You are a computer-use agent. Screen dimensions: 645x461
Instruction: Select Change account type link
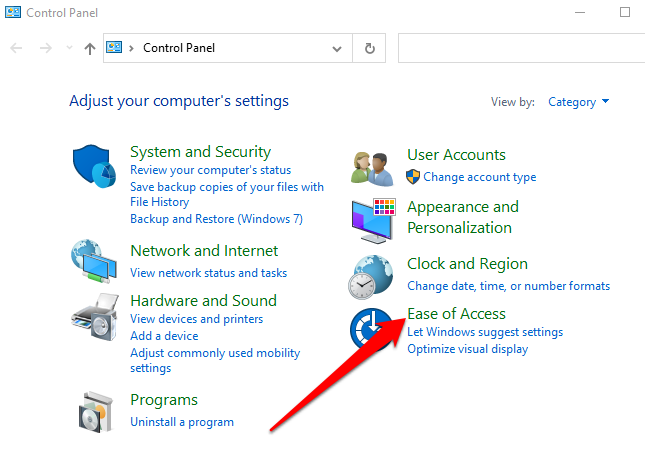tap(479, 177)
